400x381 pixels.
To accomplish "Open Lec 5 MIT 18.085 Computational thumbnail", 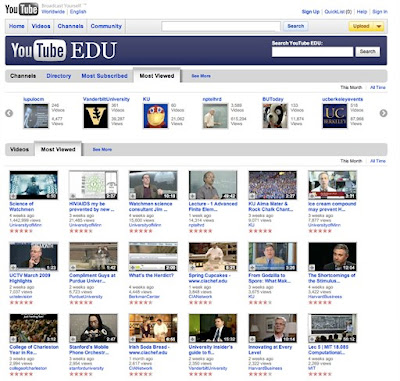I will click(332, 328).
